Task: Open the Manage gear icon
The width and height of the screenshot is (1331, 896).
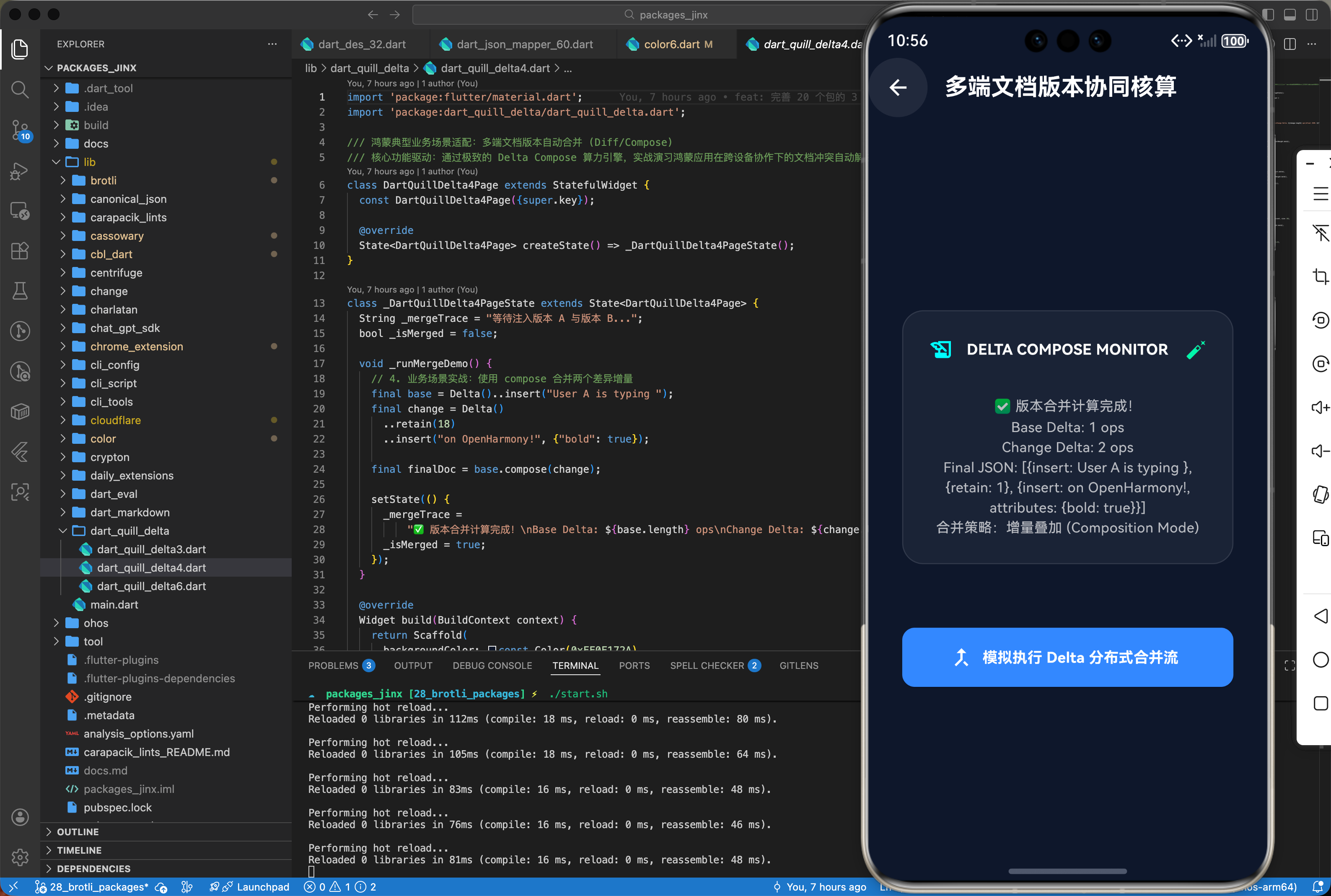Action: click(x=20, y=857)
